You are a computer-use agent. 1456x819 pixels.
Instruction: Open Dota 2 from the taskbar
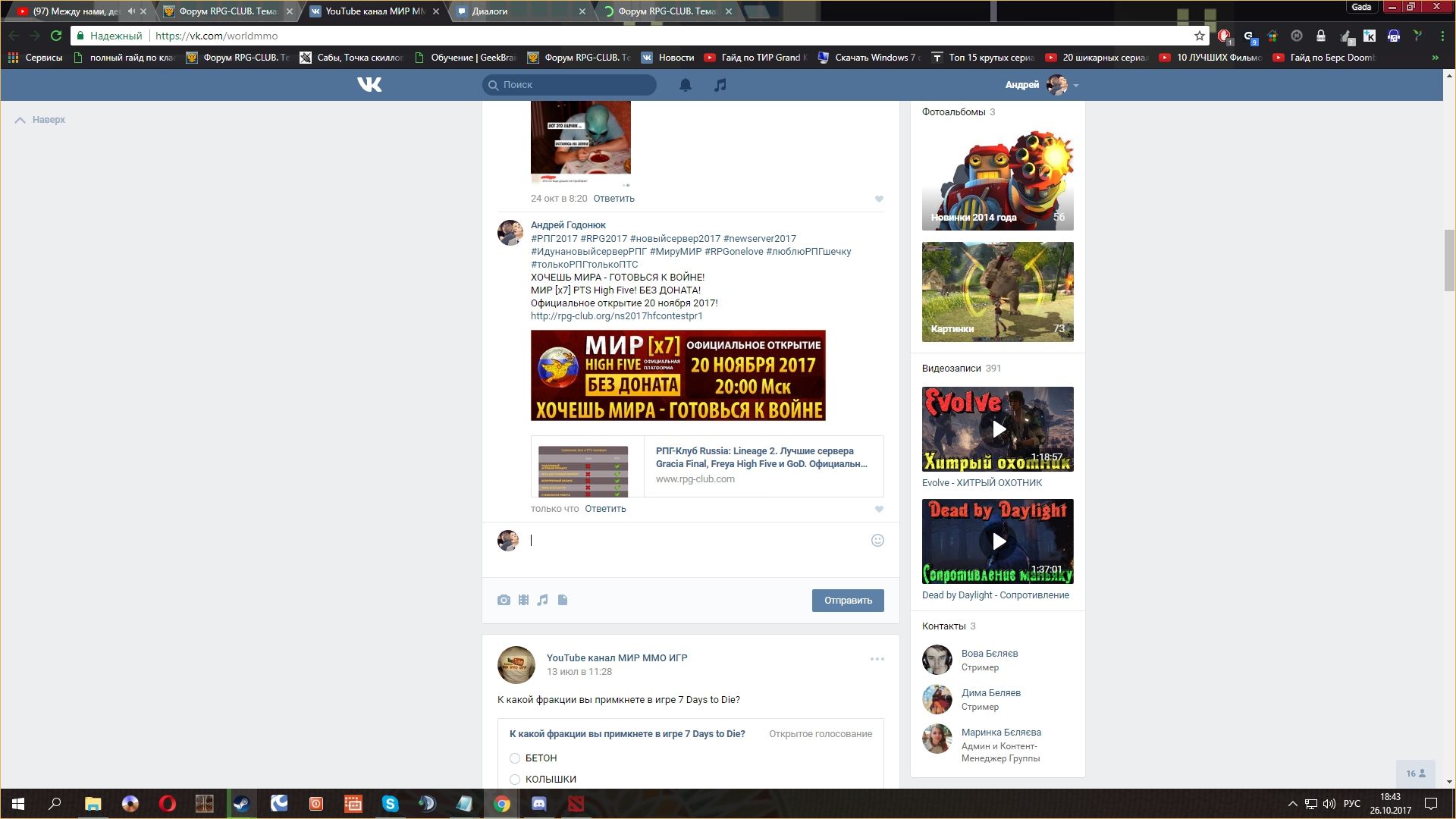tap(576, 804)
